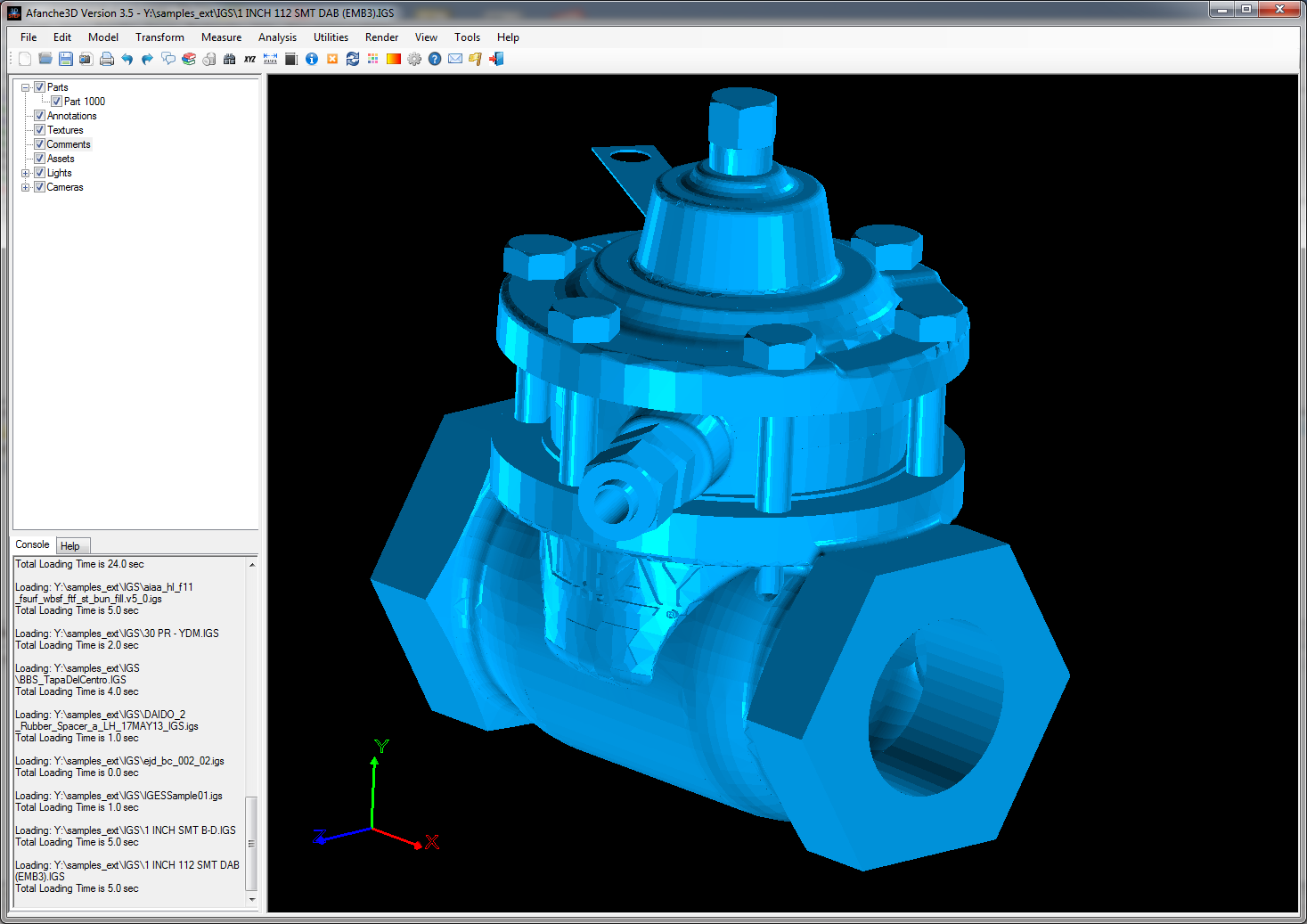Click the blue refresh arrows icon
1307x924 pixels.
pyautogui.click(x=353, y=59)
